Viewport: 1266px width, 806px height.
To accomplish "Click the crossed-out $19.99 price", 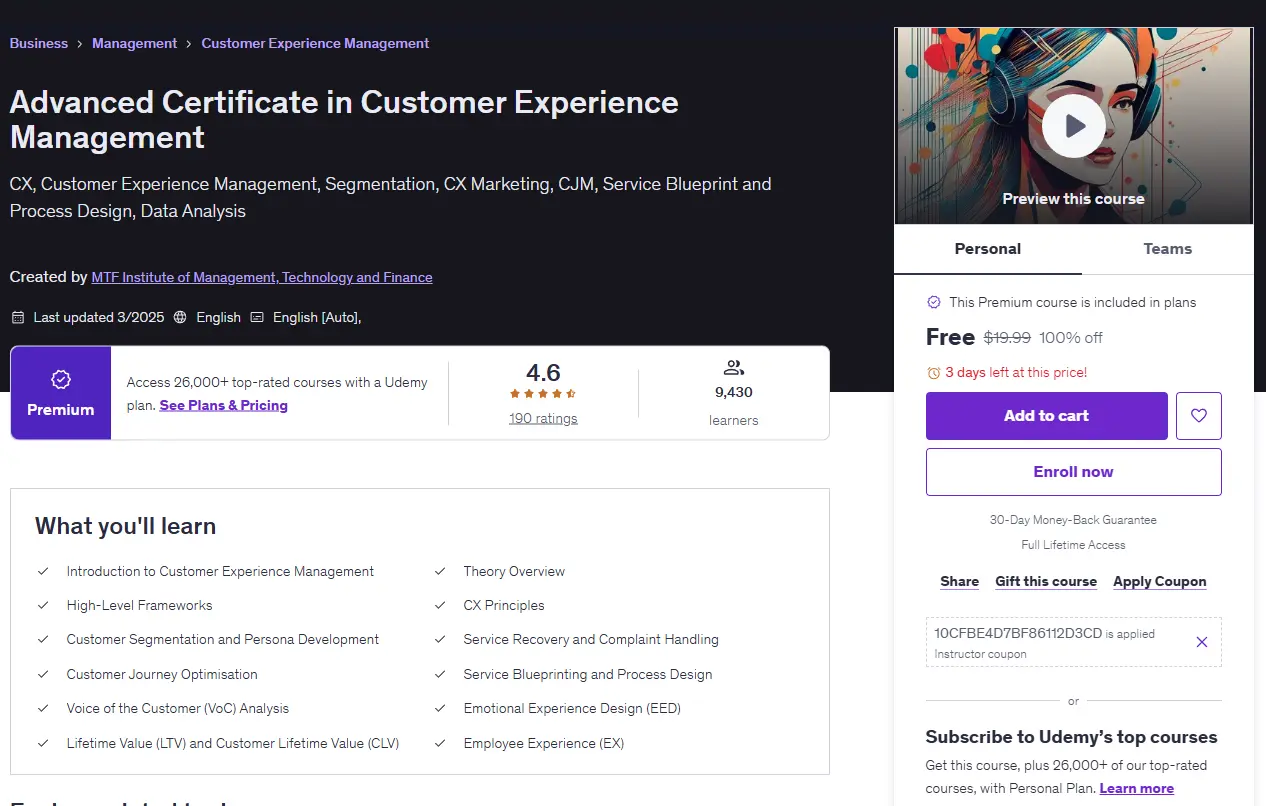I will pos(1007,338).
